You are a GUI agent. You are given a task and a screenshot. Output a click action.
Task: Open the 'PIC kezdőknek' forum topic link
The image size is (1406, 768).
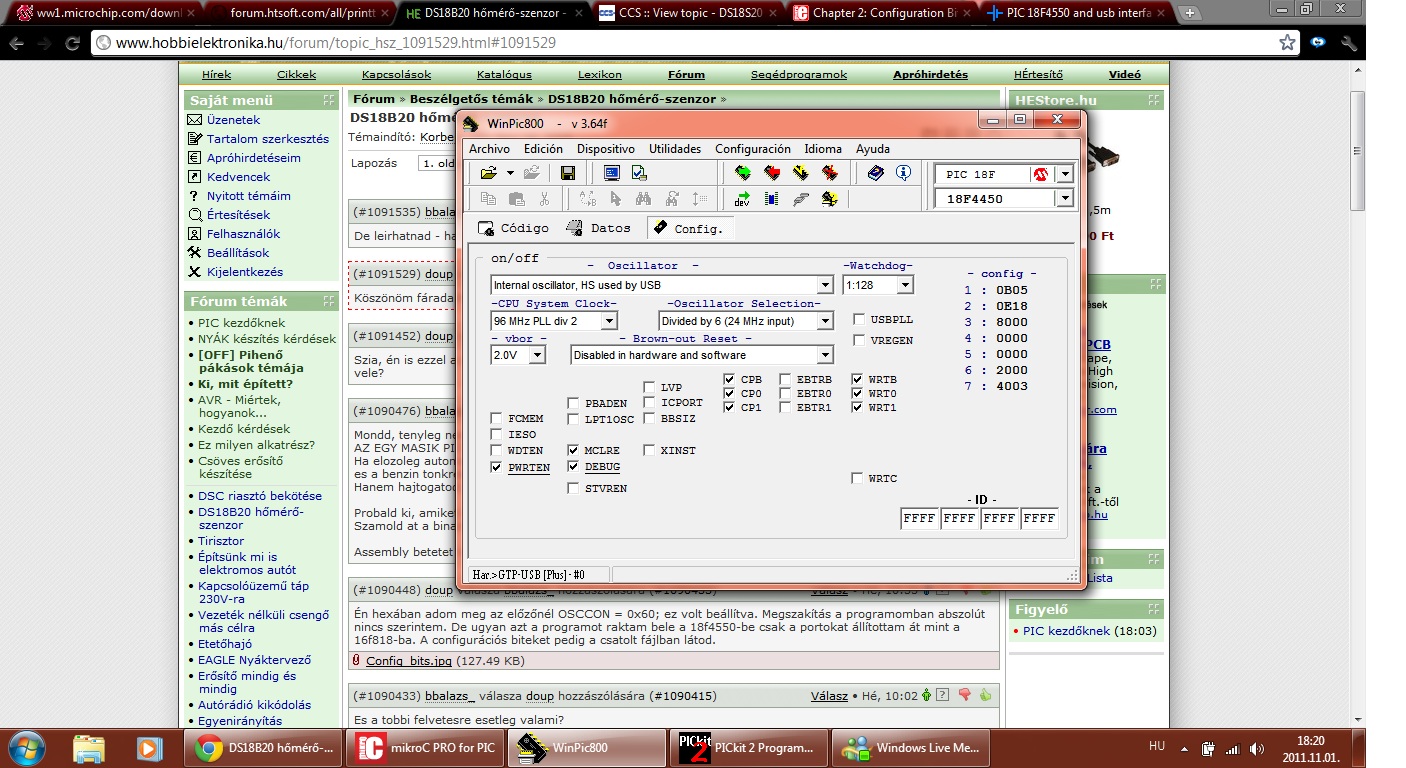(x=241, y=323)
